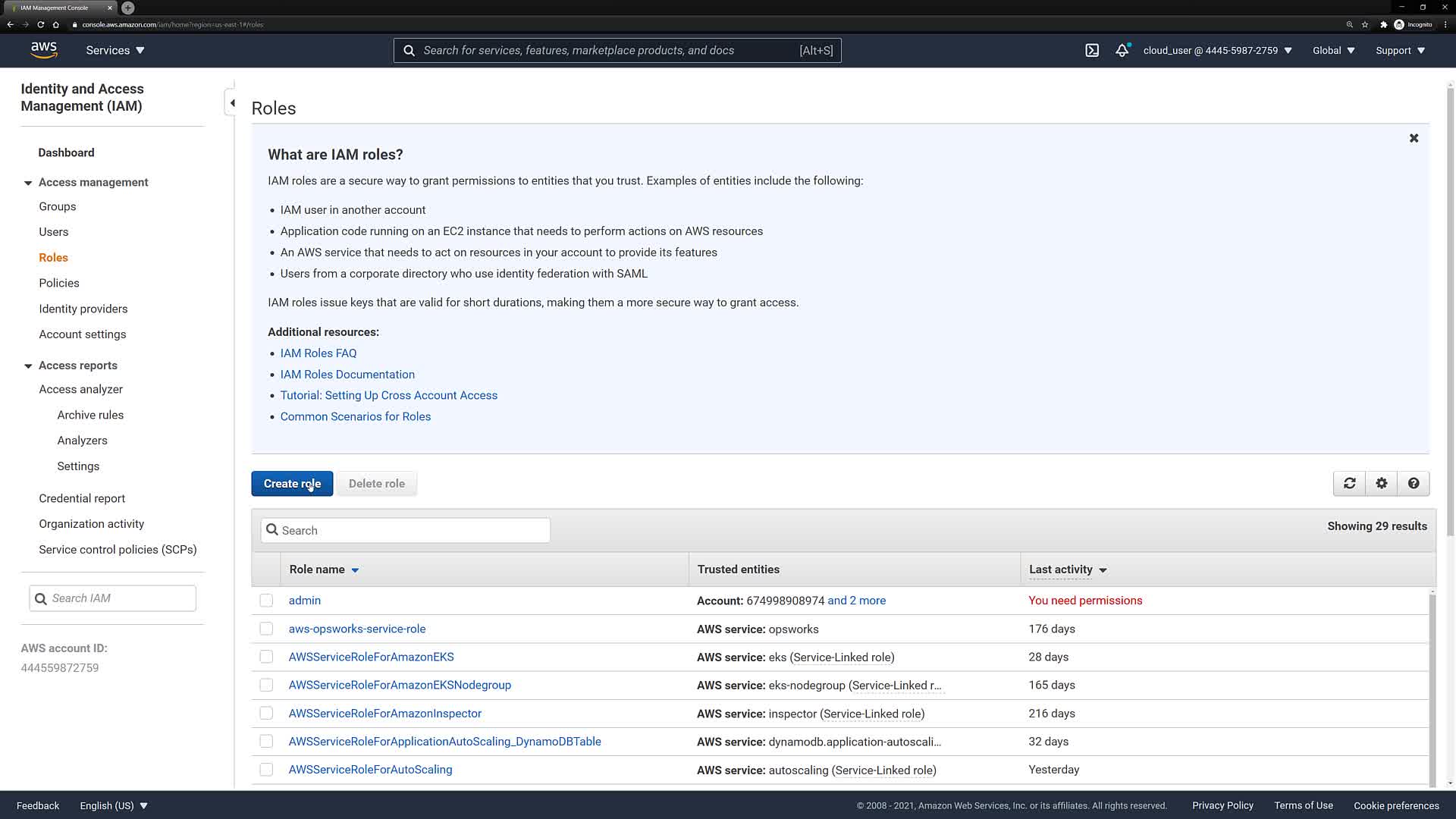Open AWS CloudShell icon in header
The width and height of the screenshot is (1456, 819).
pos(1092,51)
